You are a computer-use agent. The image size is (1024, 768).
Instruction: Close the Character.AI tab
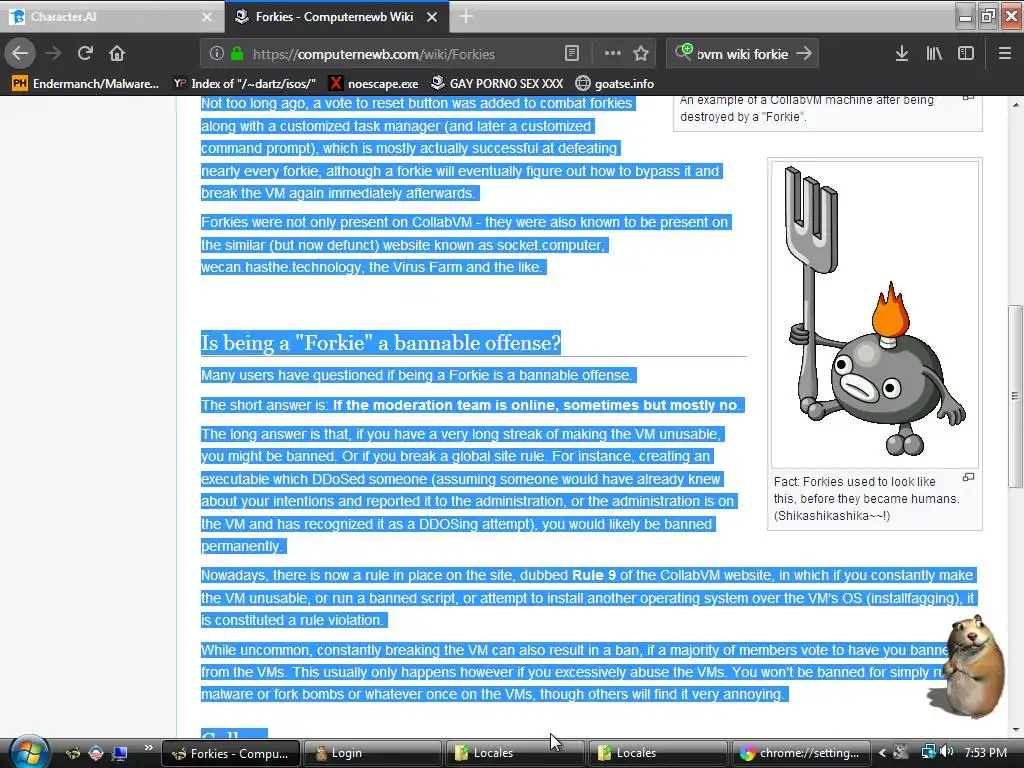(207, 17)
